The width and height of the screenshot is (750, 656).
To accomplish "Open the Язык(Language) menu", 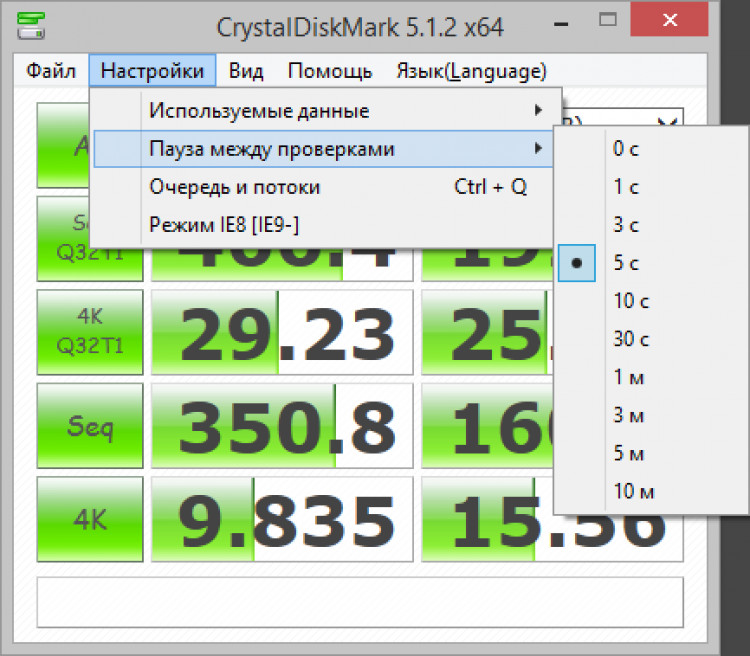I will (471, 71).
